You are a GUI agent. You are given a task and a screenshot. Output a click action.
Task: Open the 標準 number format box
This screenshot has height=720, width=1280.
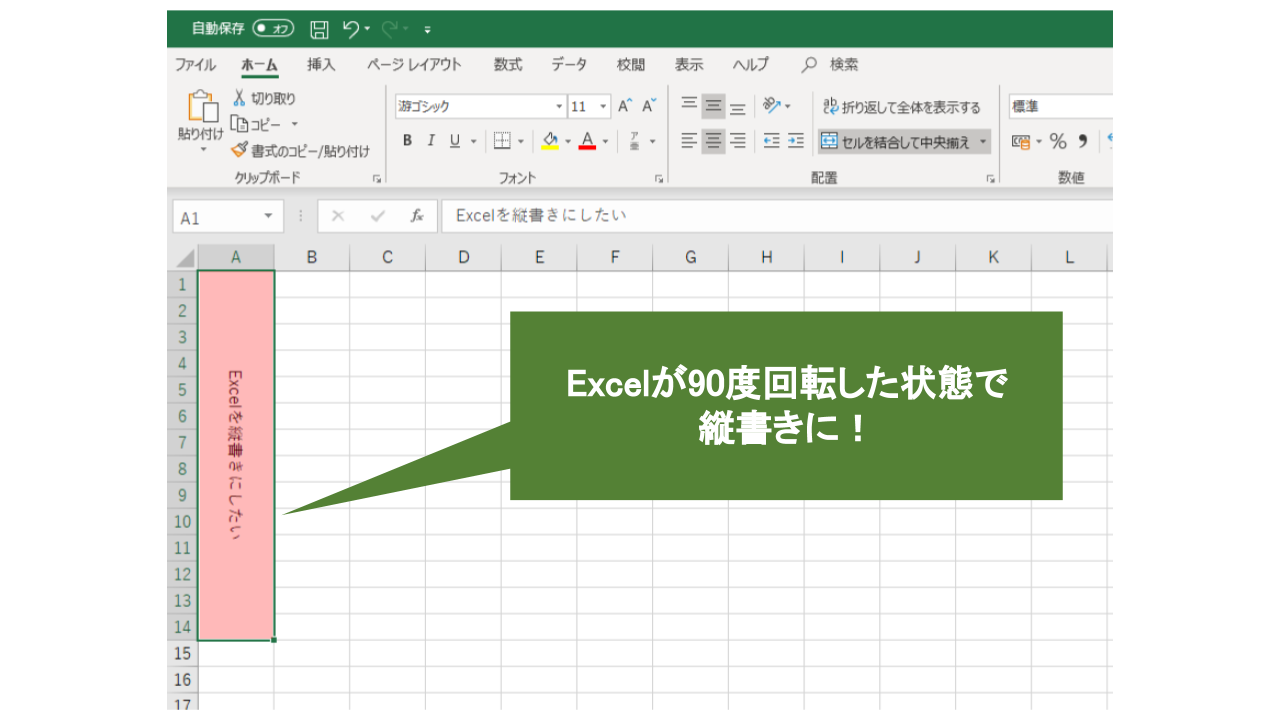[1059, 106]
